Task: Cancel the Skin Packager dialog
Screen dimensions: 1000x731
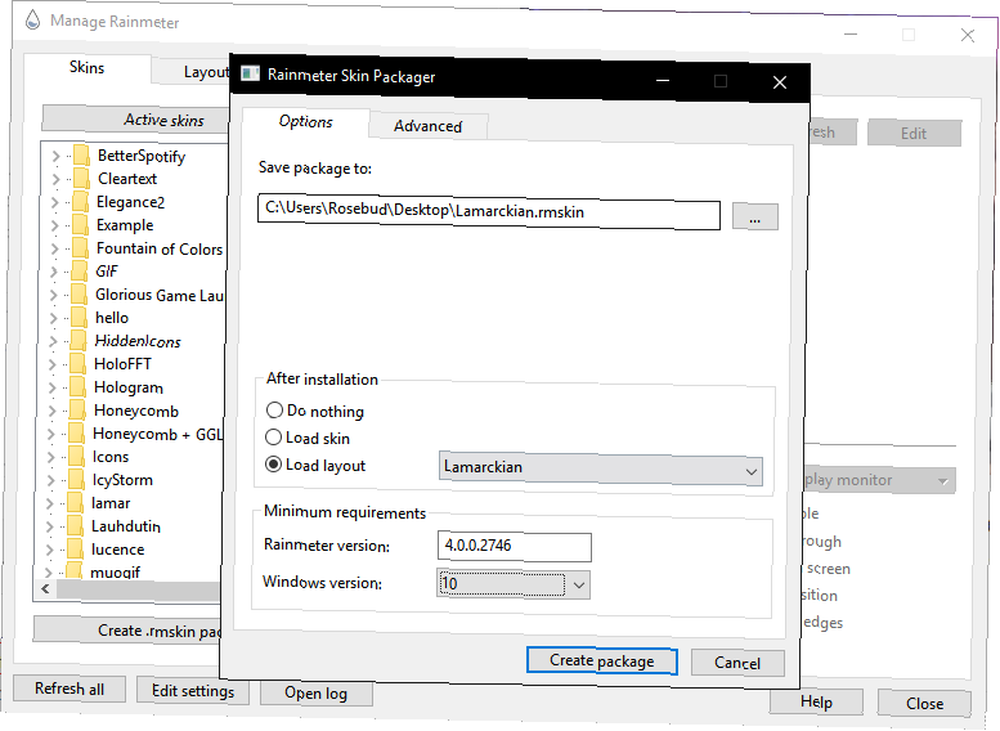Action: click(x=737, y=663)
